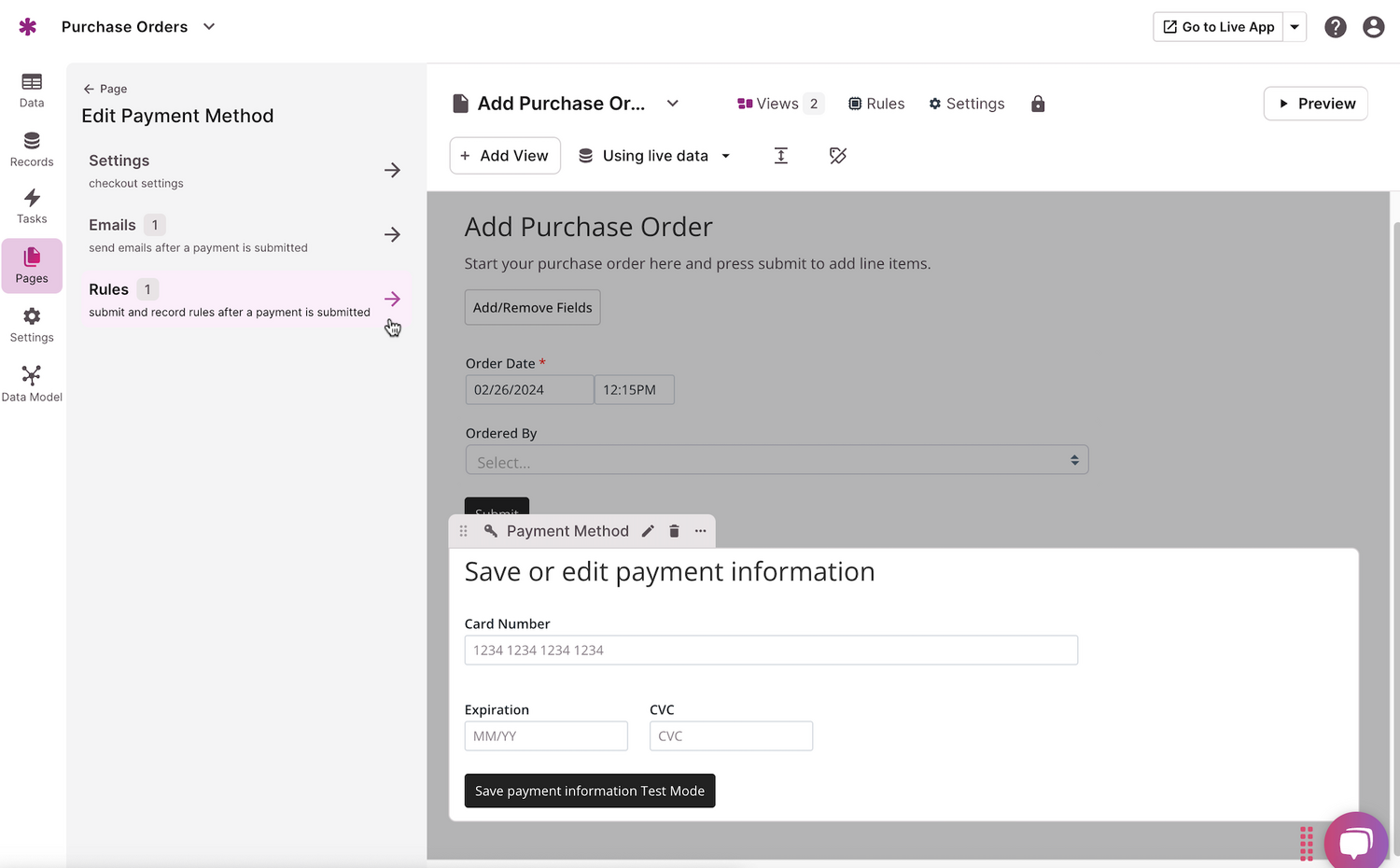This screenshot has width=1400, height=868.
Task: Open more options for Payment Method view
Action: 700,530
